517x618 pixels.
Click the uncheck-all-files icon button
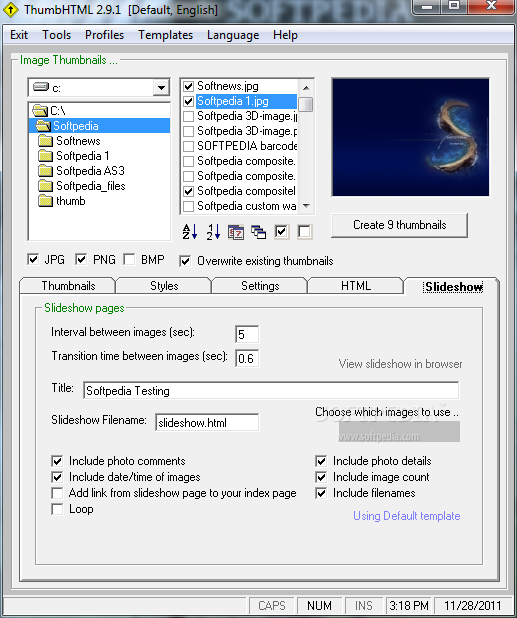(x=305, y=232)
